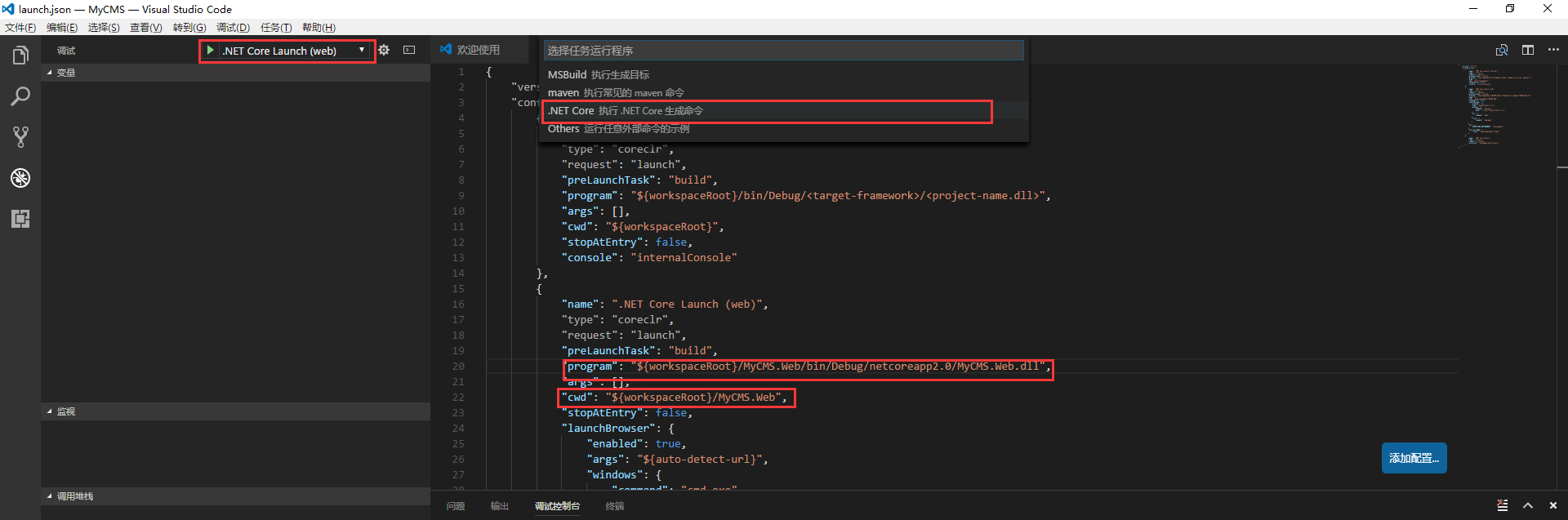The height and width of the screenshot is (520, 1568).
Task: Click the "cwd" line with MyCMS.Web path
Action: click(x=674, y=398)
